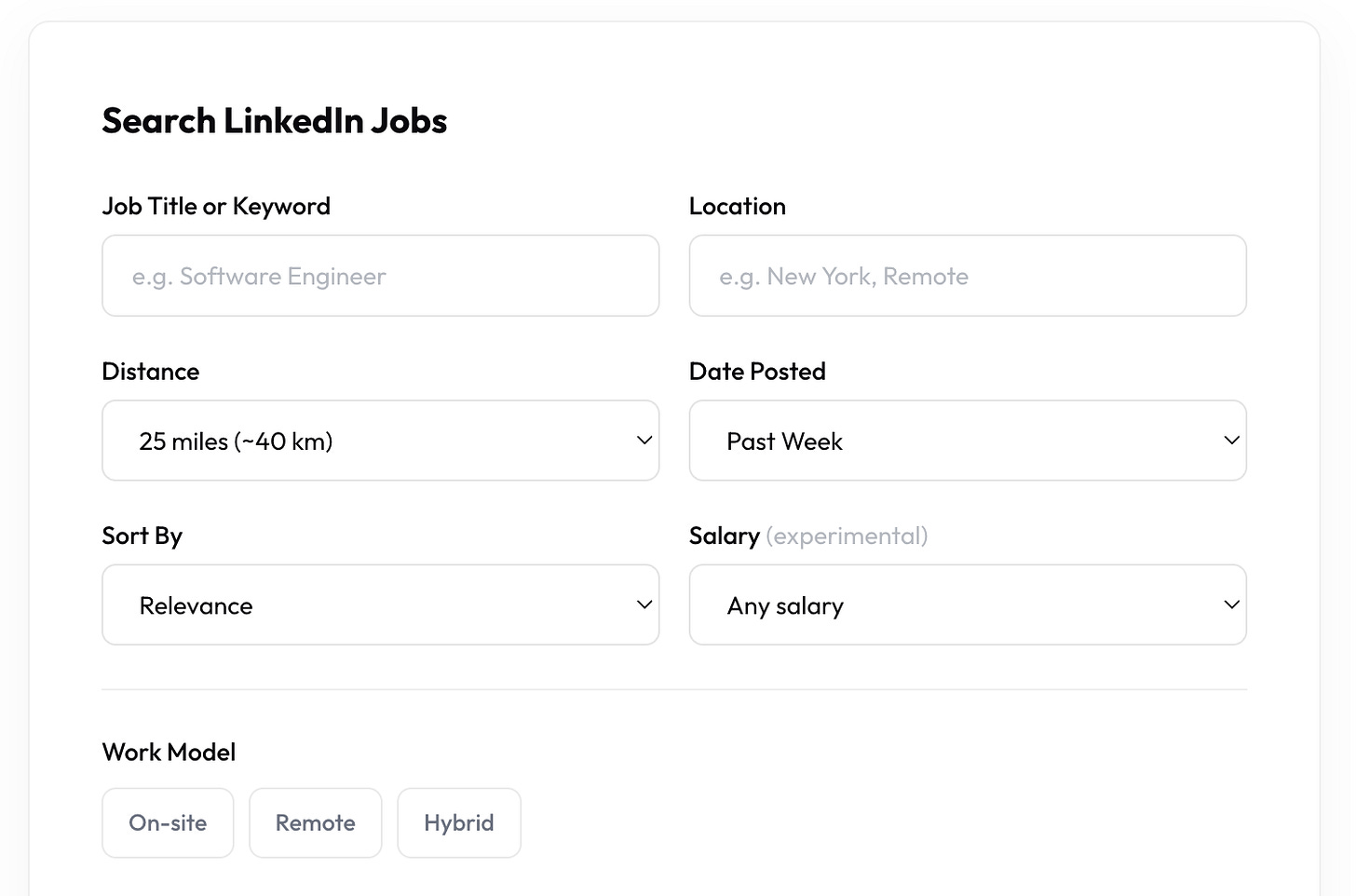The height and width of the screenshot is (896, 1356).
Task: Open the Date Posted dropdown
Action: (x=968, y=440)
